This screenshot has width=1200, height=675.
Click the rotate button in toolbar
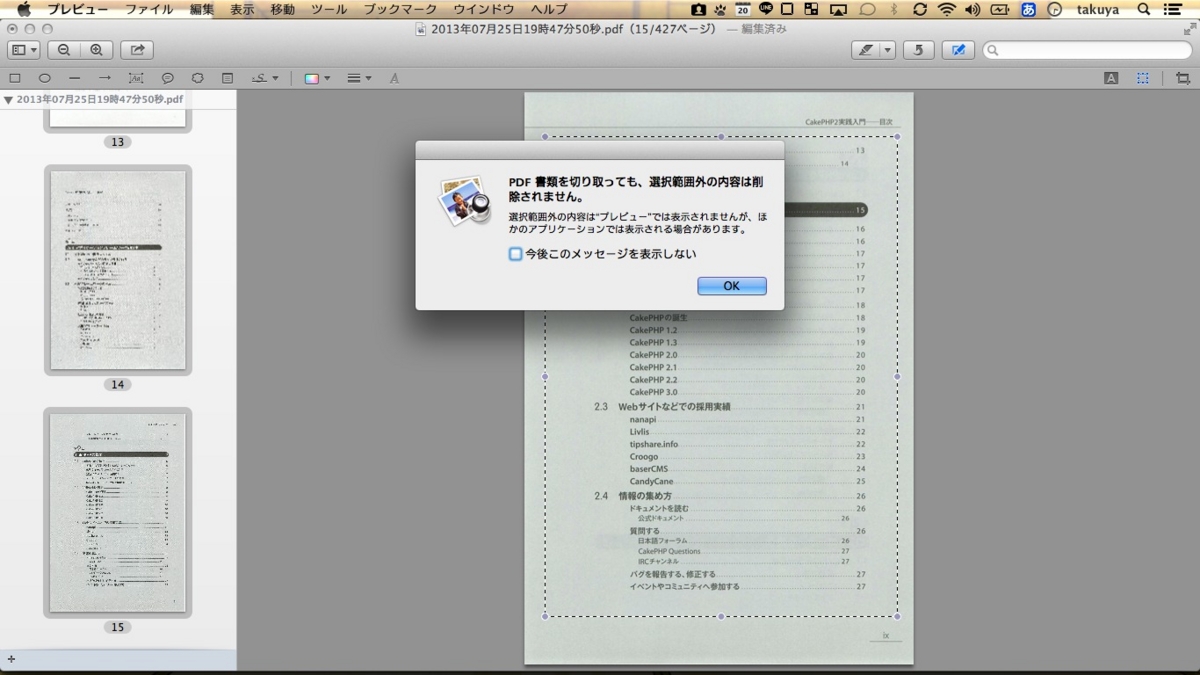click(919, 50)
